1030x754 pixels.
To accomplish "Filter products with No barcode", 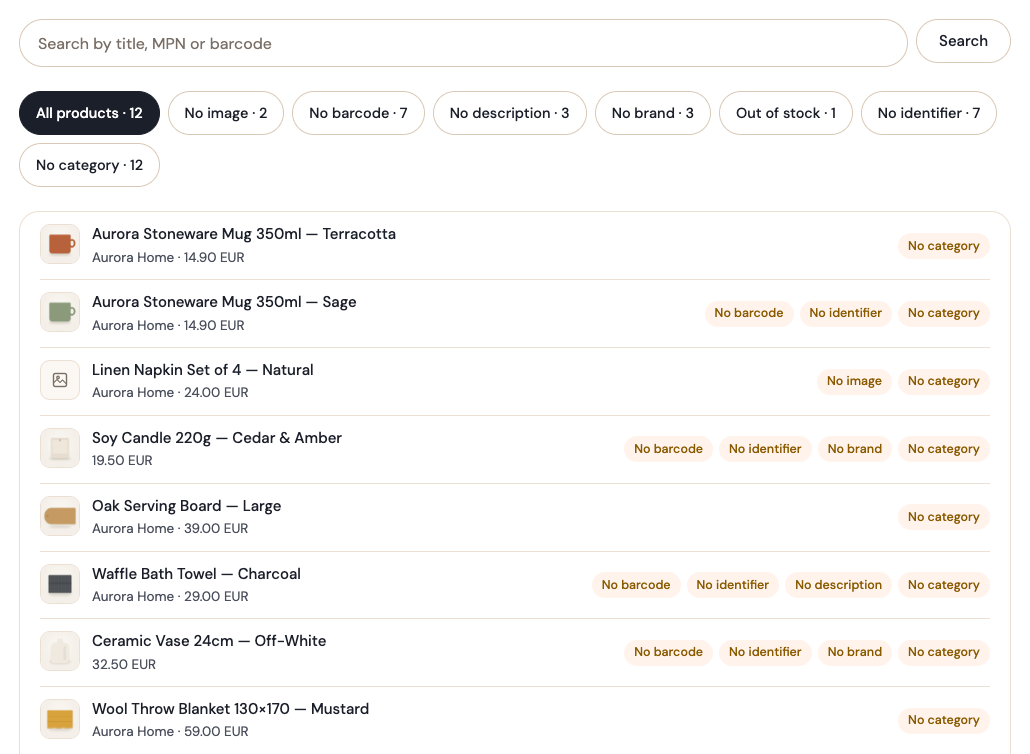I will pyautogui.click(x=359, y=113).
